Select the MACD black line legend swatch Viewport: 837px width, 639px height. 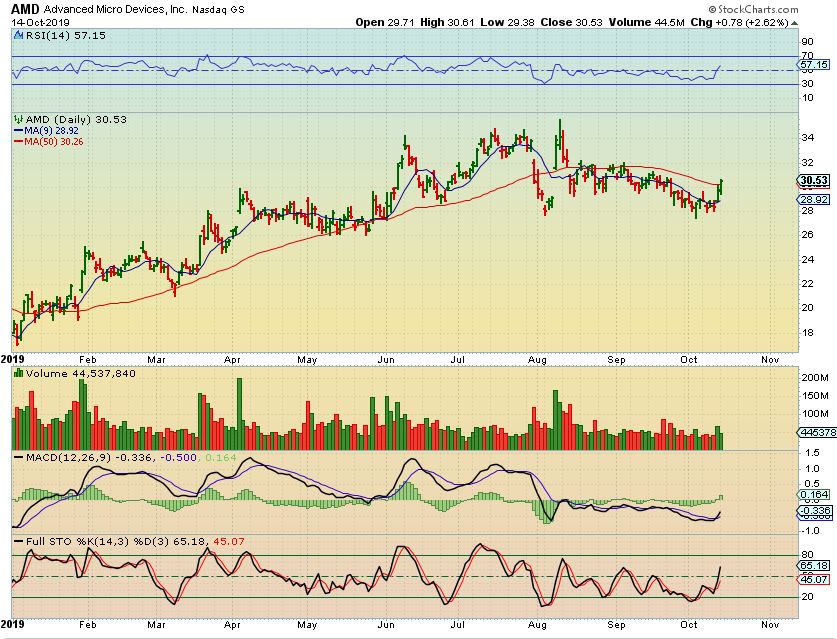pyautogui.click(x=19, y=457)
